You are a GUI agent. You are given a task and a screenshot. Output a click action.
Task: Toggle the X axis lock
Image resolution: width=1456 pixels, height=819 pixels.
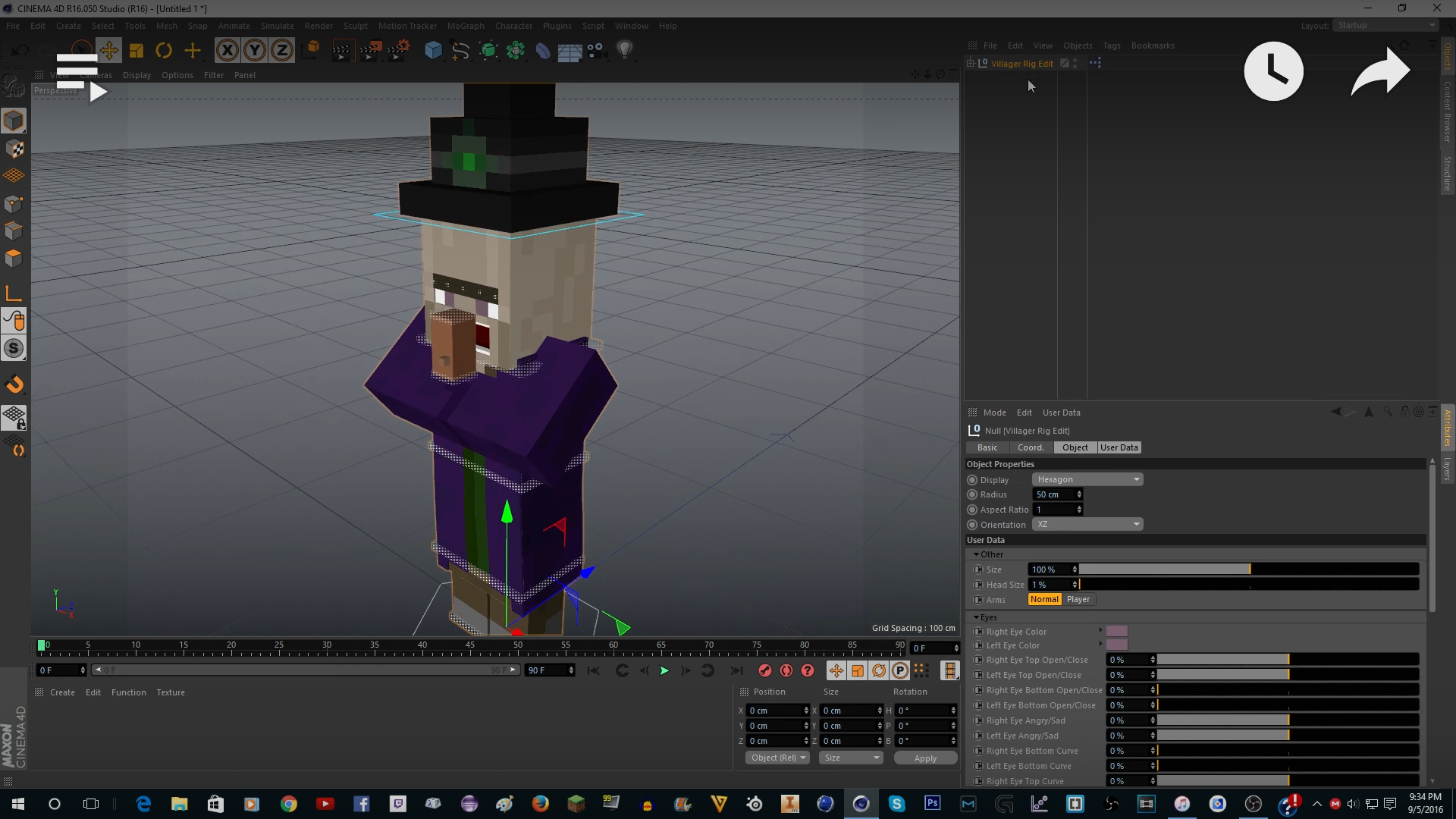[x=227, y=51]
